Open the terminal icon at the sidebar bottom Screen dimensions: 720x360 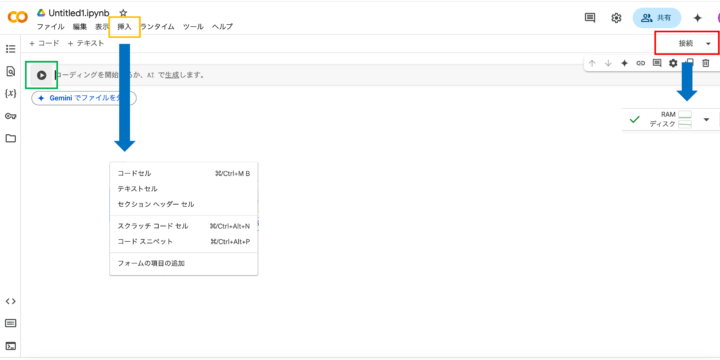point(10,346)
